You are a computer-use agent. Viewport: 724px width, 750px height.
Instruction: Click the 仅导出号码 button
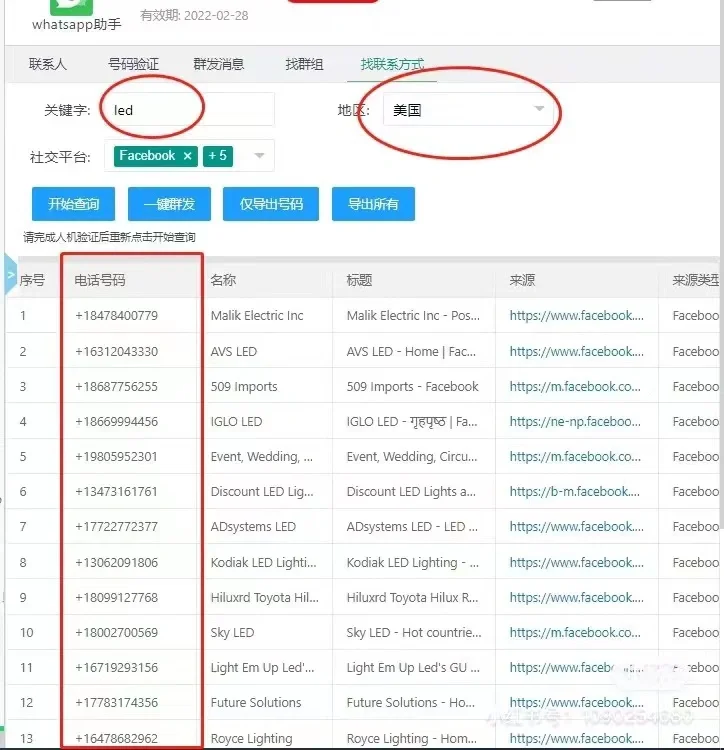(x=271, y=204)
